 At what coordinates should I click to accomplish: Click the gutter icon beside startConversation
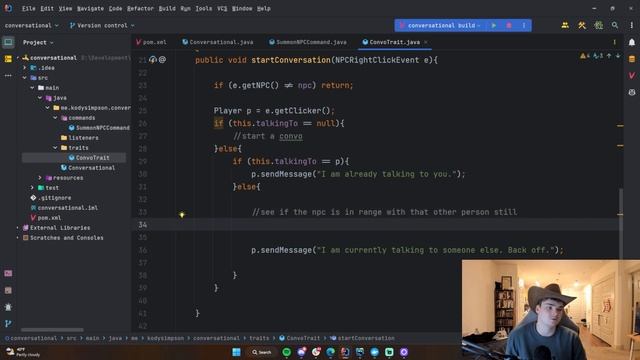pyautogui.click(x=153, y=60)
